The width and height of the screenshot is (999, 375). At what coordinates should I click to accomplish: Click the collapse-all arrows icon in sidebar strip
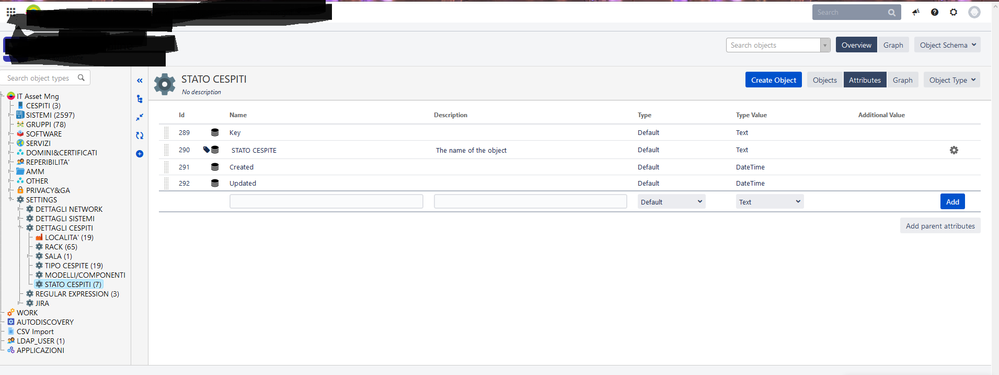point(140,117)
